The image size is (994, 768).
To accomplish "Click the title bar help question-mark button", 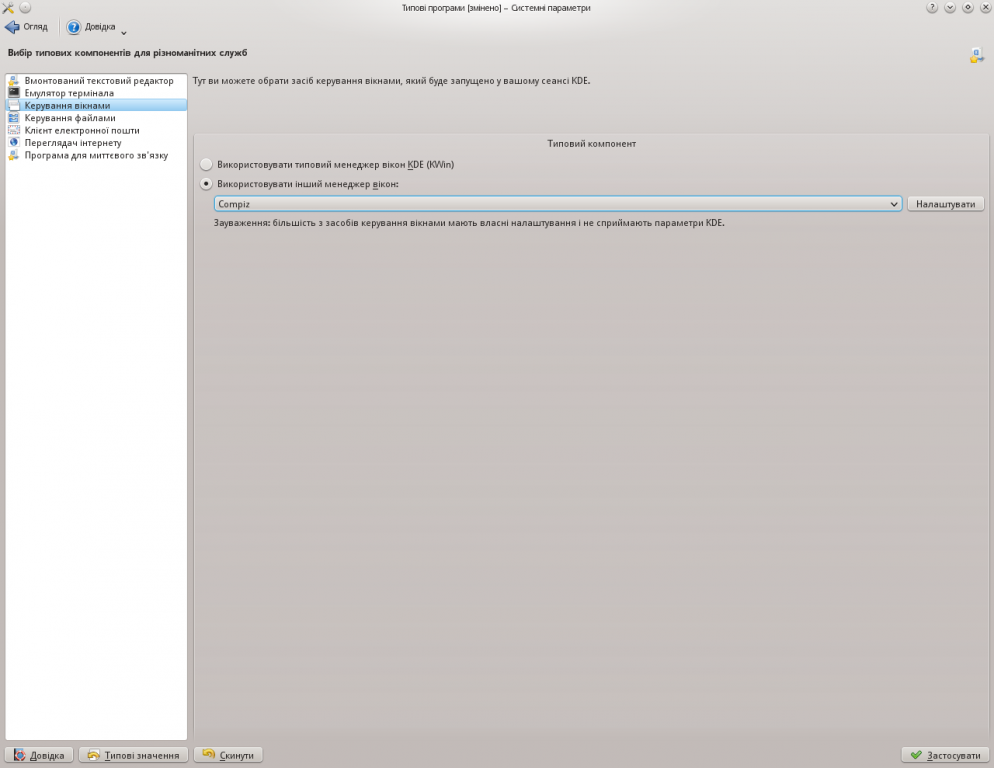I will (x=932, y=8).
